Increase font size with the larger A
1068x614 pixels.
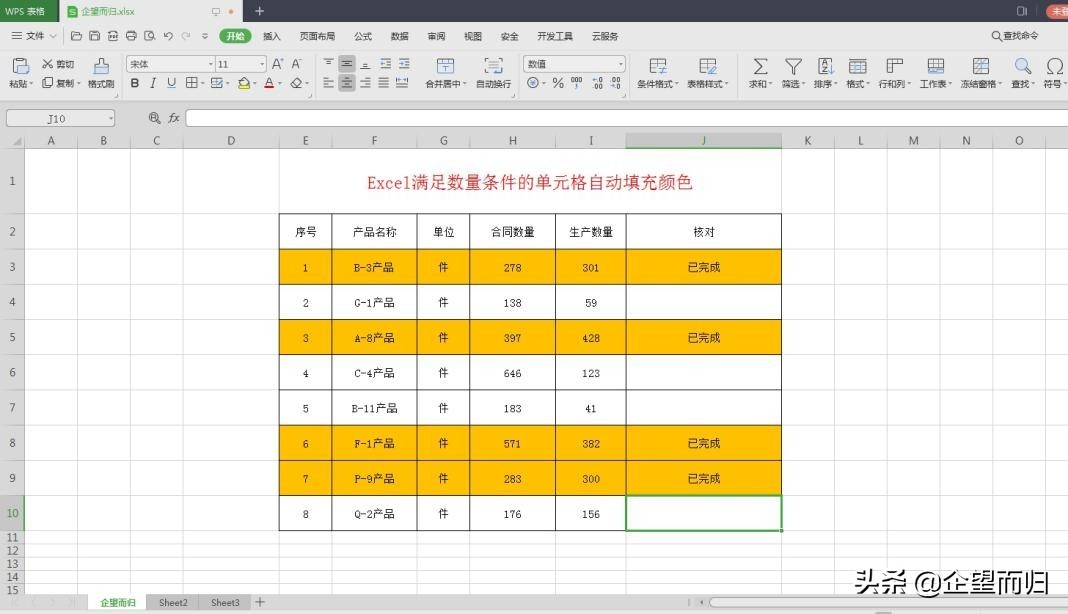click(277, 64)
